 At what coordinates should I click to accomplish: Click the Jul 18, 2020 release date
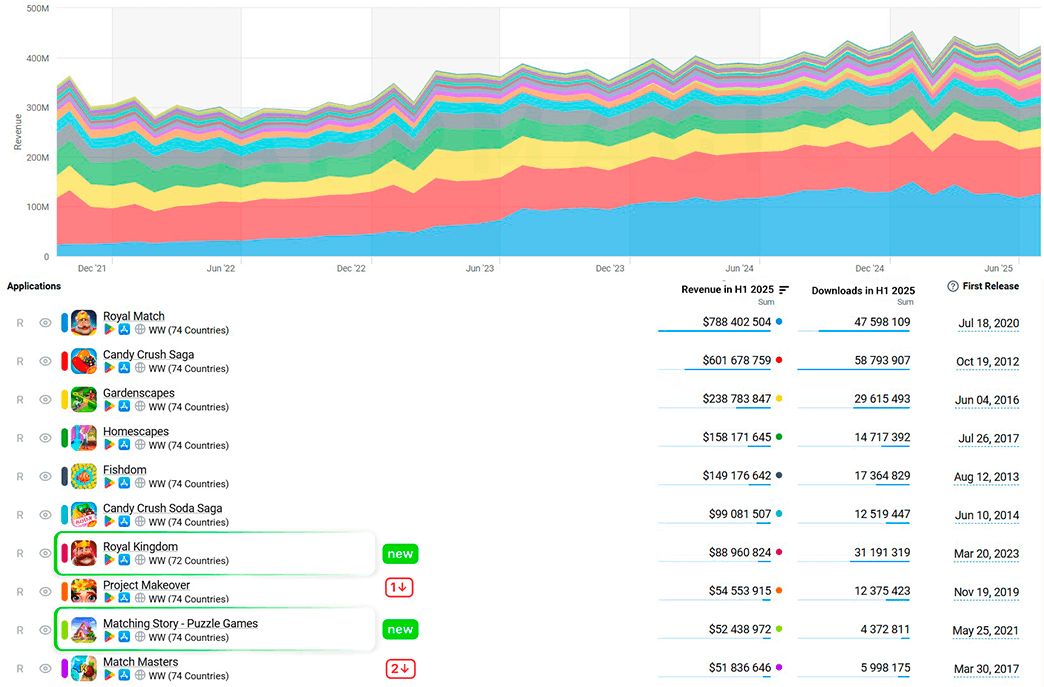pos(989,324)
